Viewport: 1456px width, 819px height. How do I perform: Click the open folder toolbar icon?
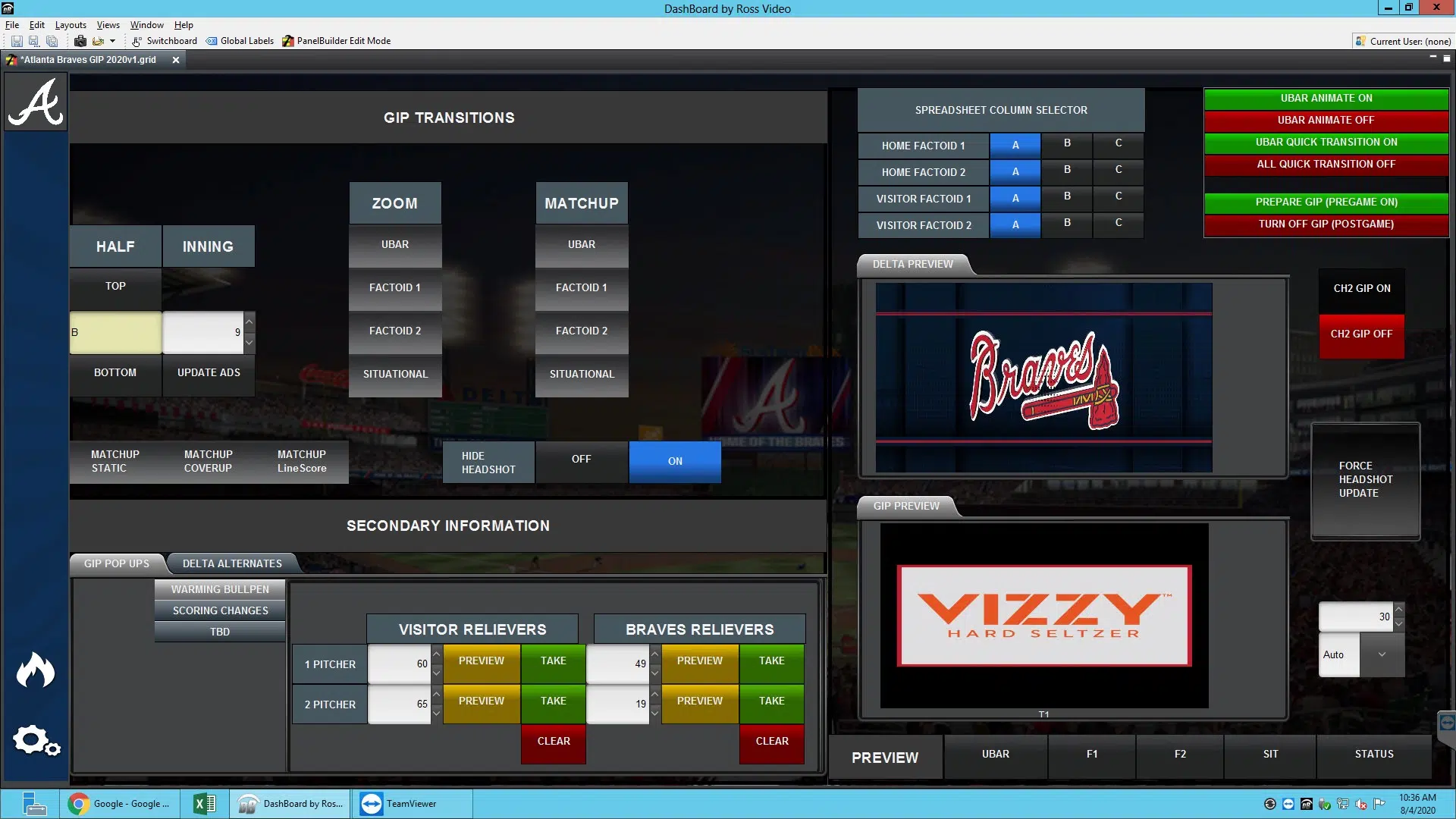pos(98,41)
